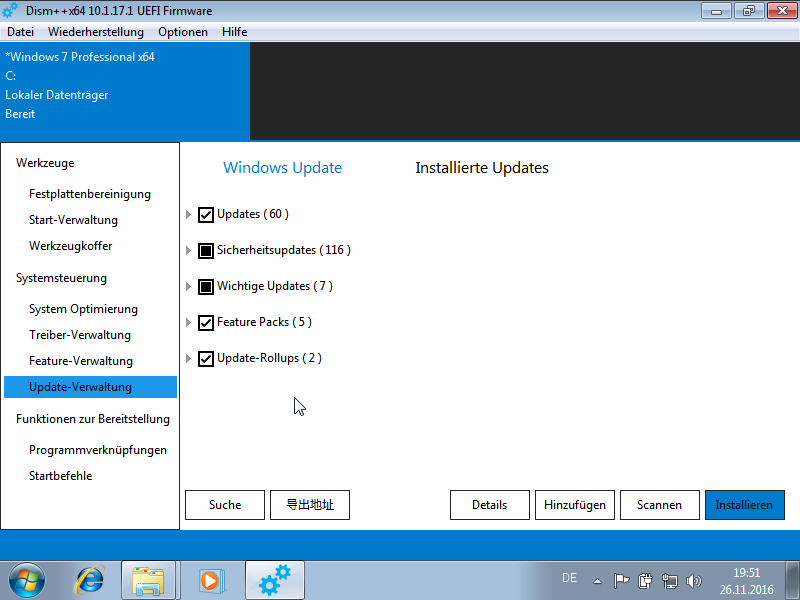Select Feature-Verwaltung in sidebar
The width and height of the screenshot is (800, 600).
pyautogui.click(x=81, y=361)
